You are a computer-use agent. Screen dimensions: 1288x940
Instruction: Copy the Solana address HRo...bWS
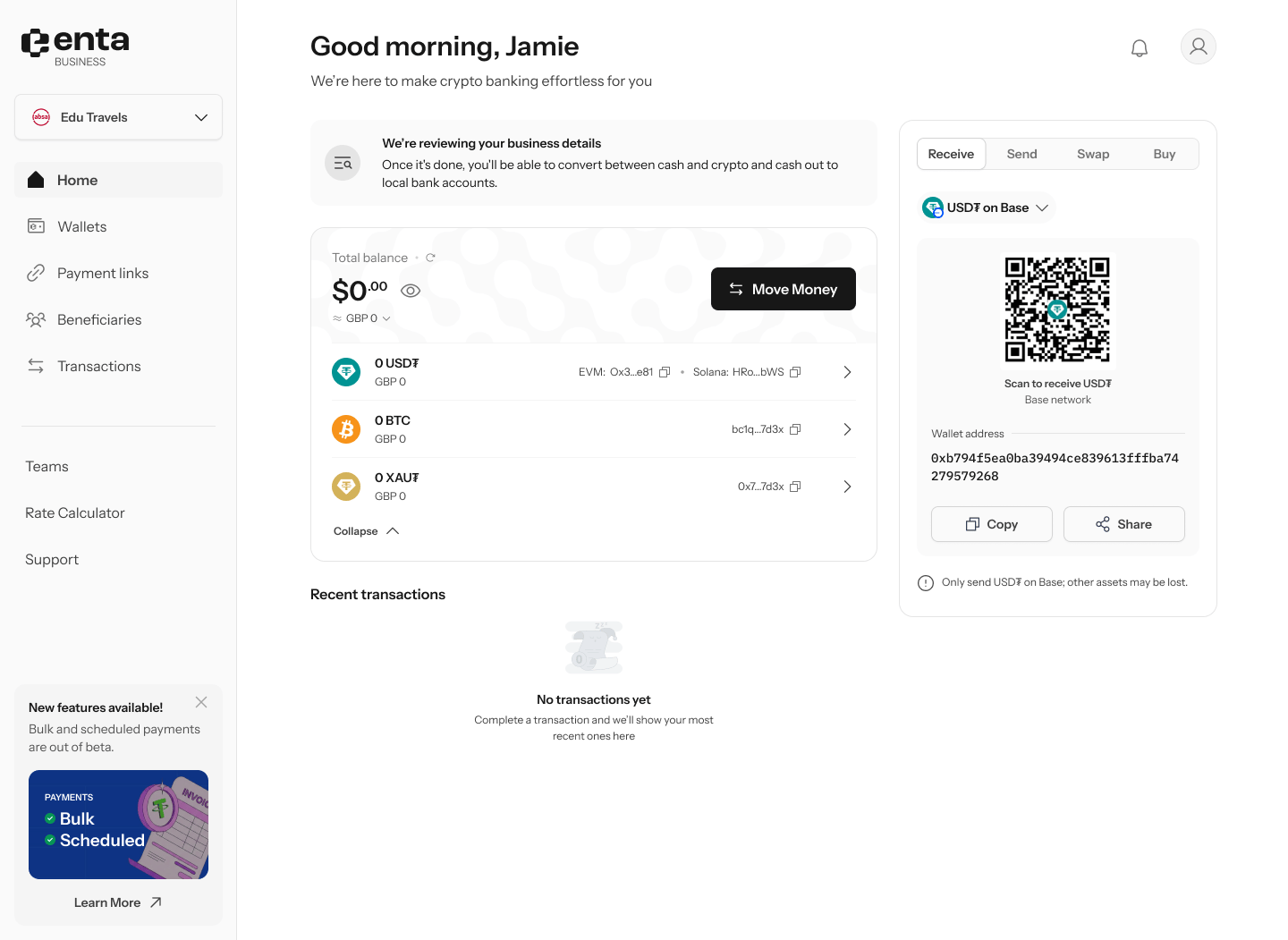[795, 372]
